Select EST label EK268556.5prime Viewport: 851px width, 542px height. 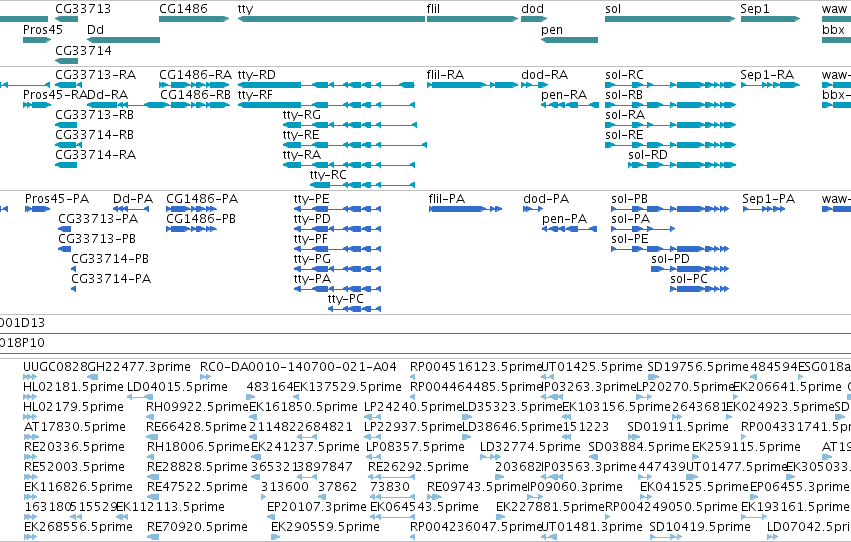(78, 527)
